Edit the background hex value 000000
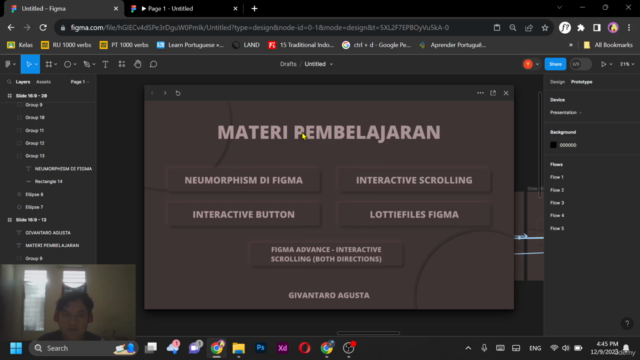This screenshot has width=640, height=360. click(x=568, y=145)
